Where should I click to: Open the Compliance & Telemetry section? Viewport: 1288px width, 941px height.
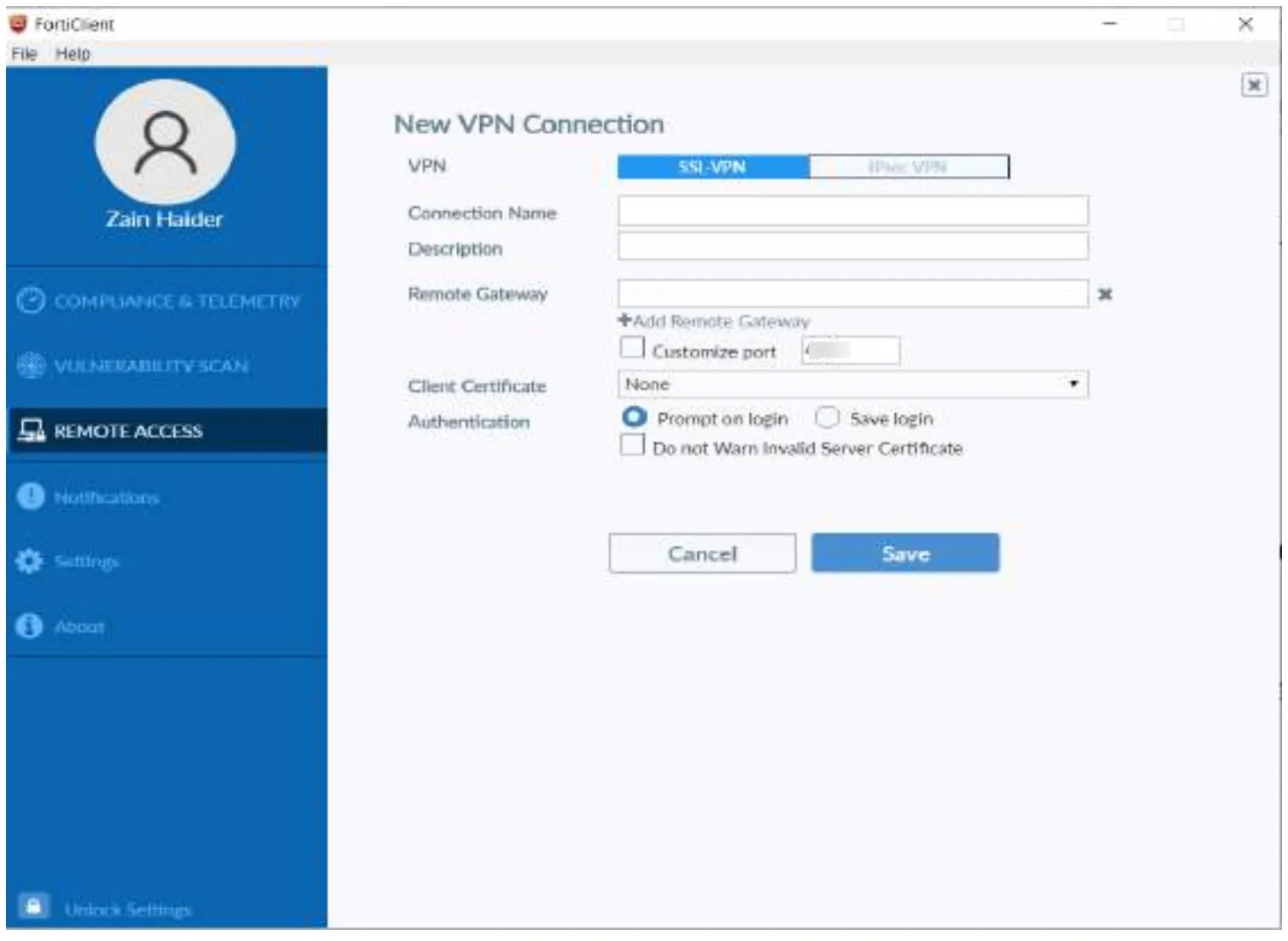pos(167,301)
